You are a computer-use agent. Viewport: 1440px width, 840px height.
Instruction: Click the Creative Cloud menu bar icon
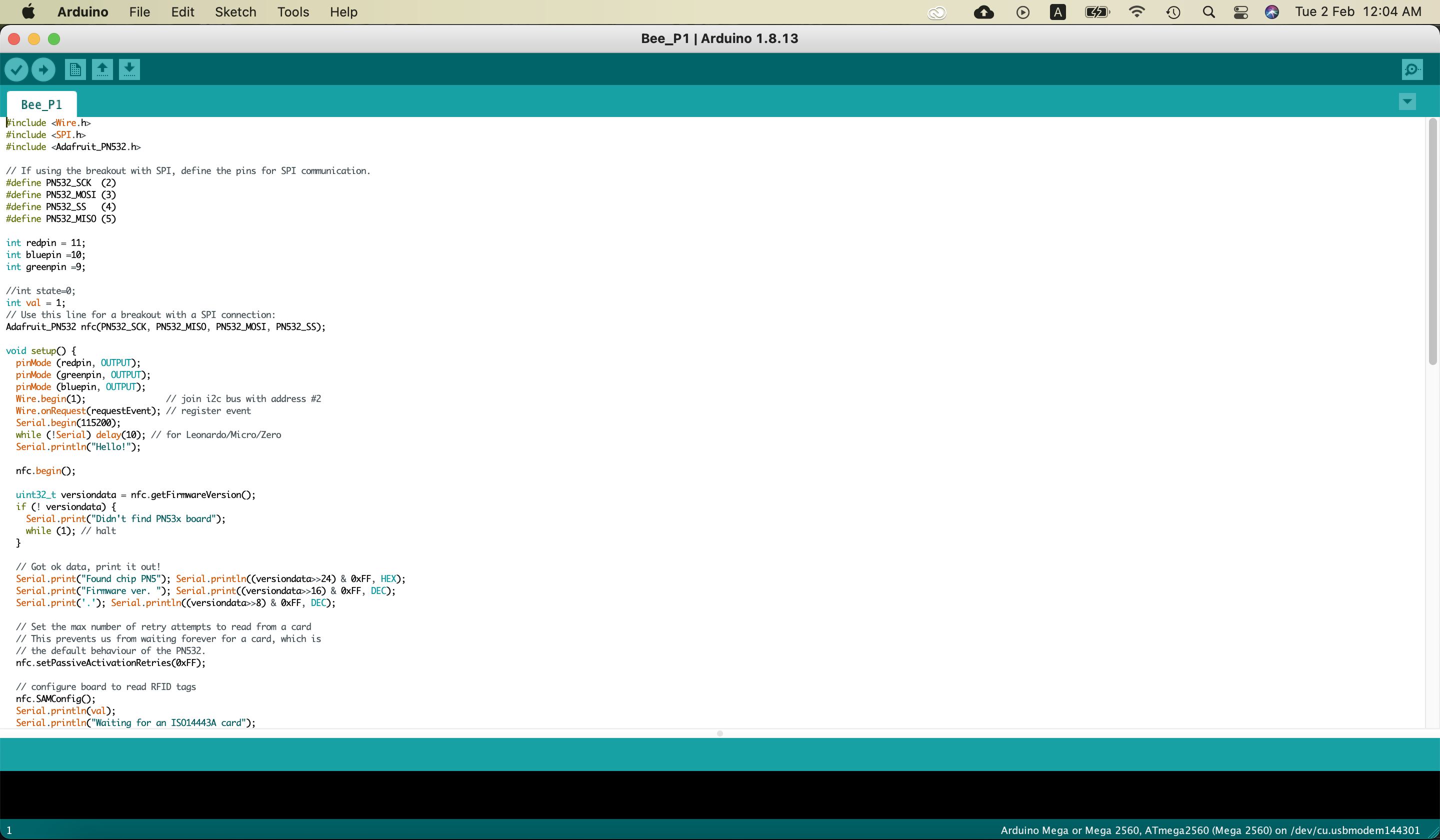pyautogui.click(x=937, y=12)
